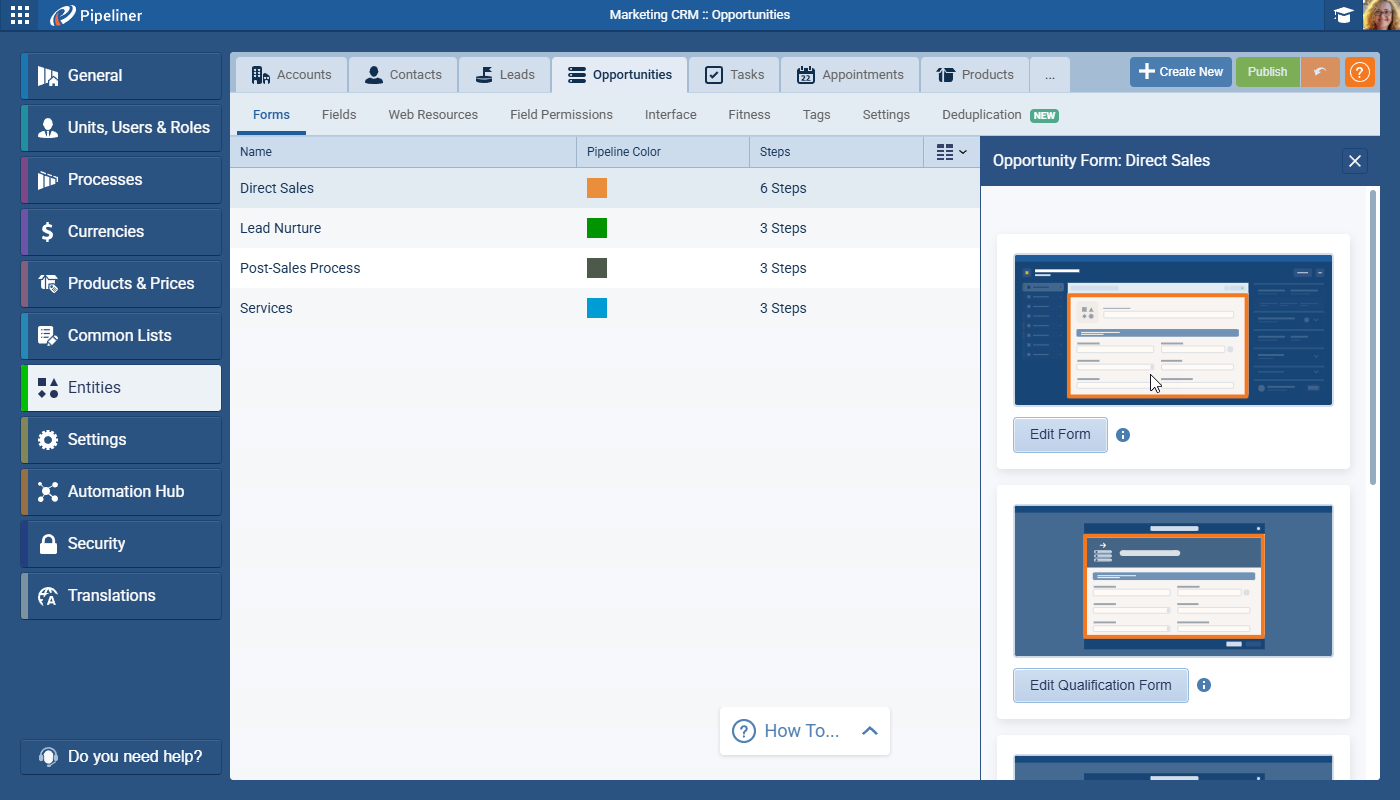Open Currencies in the sidebar

pos(121,232)
